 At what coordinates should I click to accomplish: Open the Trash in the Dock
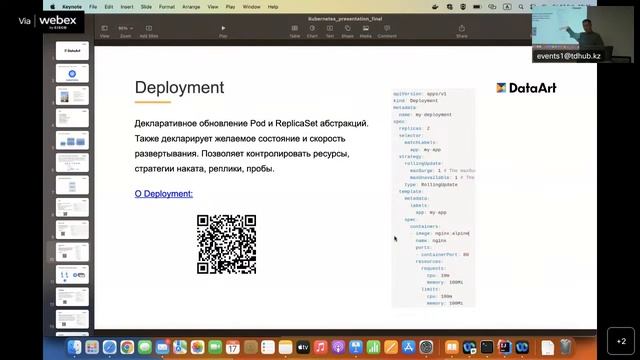point(565,347)
